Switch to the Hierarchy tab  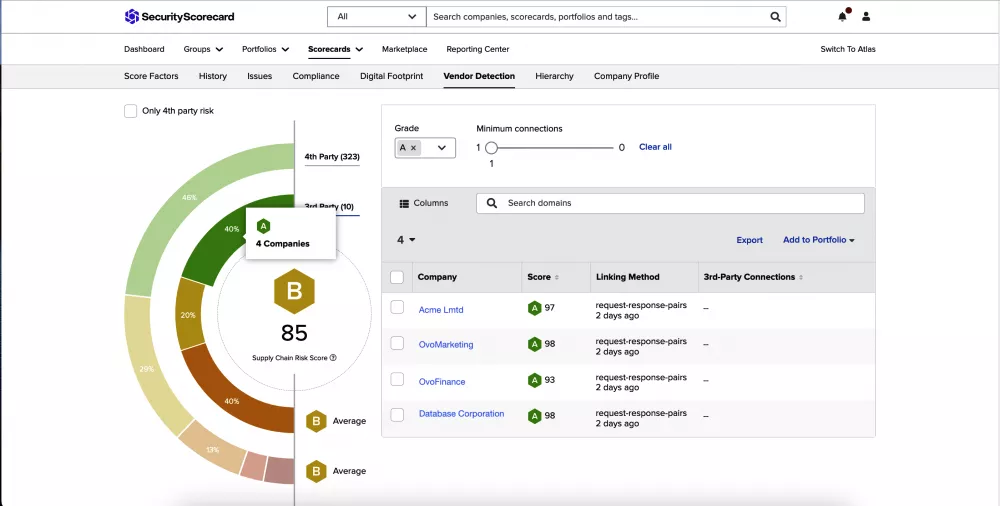point(554,76)
